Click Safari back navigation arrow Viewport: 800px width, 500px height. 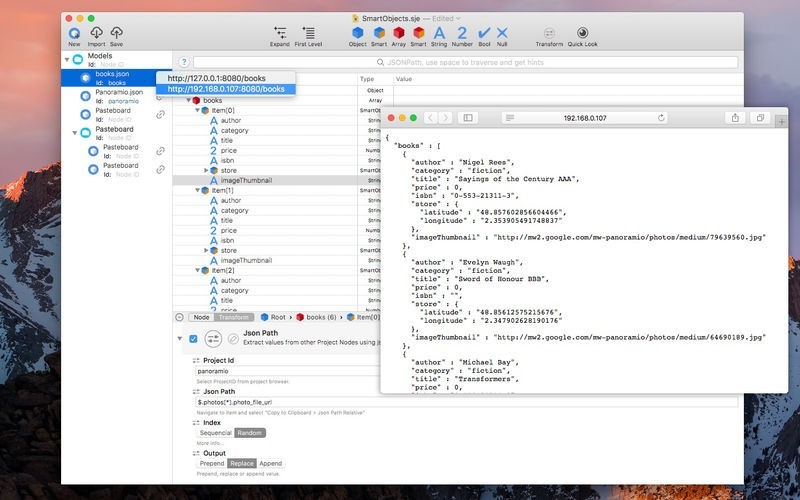(x=430, y=118)
